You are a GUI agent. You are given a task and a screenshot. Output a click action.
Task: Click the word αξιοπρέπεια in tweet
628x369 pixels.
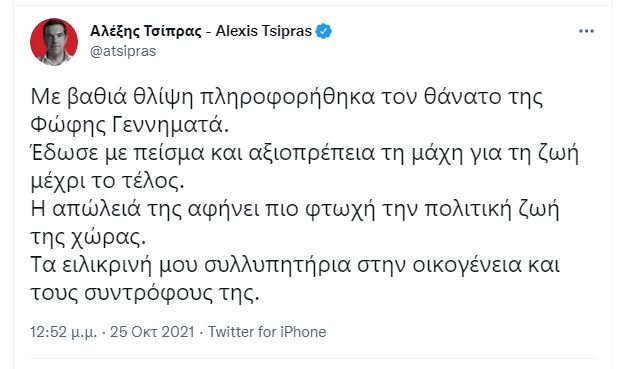(312, 153)
